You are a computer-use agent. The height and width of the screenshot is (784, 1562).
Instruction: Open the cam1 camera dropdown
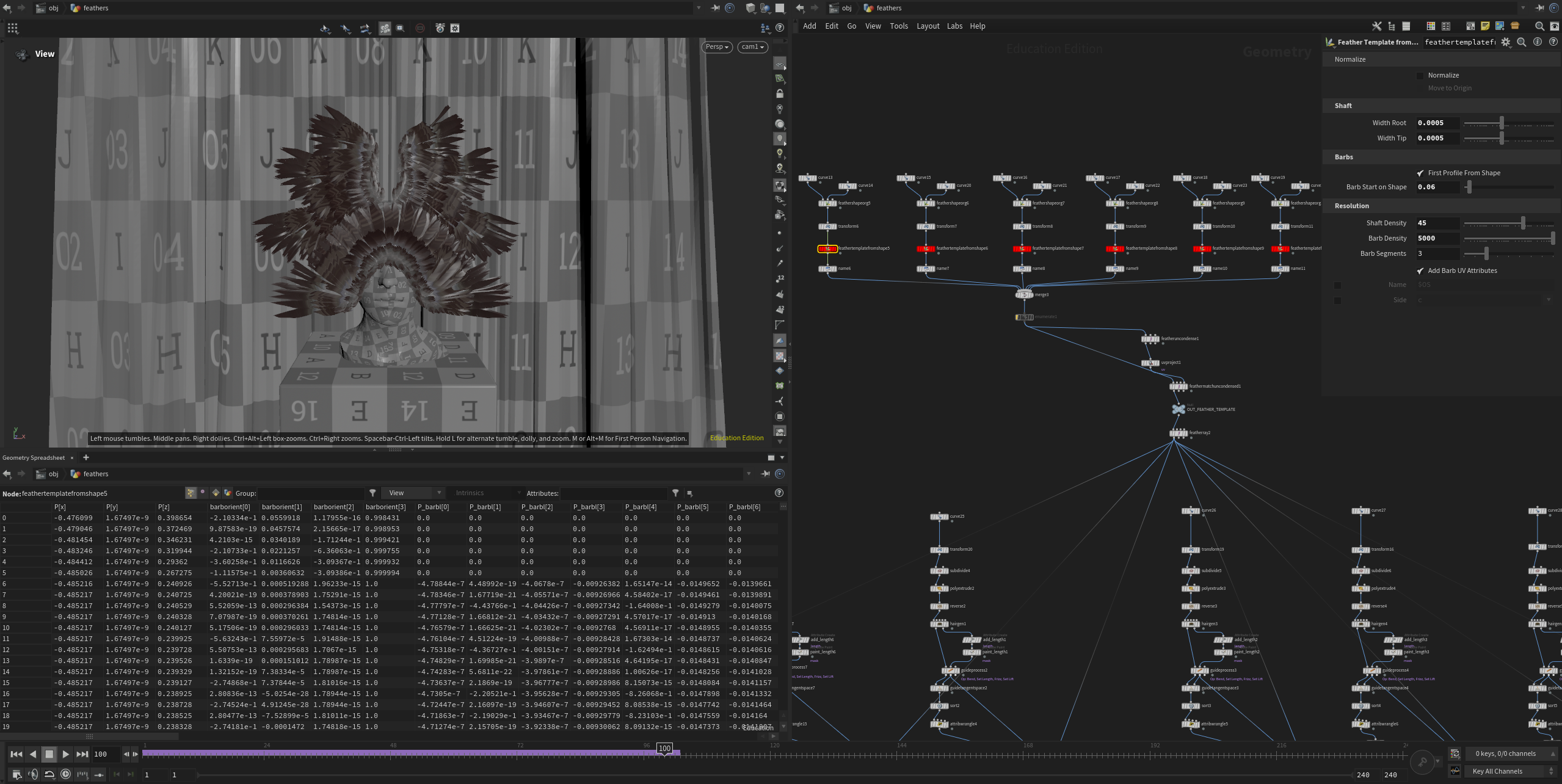click(752, 47)
